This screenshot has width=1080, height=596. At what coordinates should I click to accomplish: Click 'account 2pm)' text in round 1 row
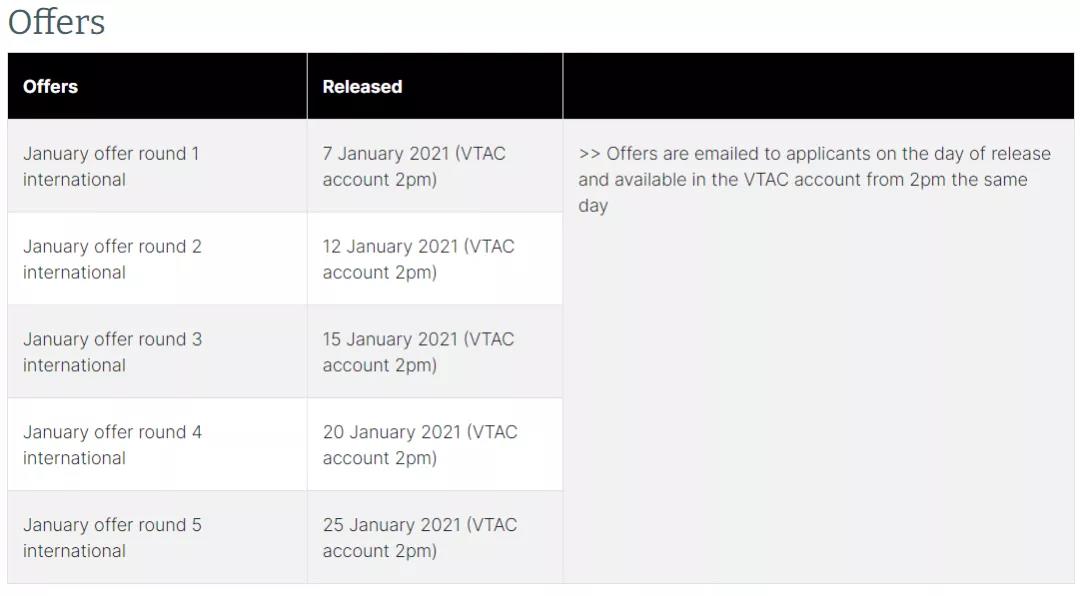pyautogui.click(x=380, y=180)
